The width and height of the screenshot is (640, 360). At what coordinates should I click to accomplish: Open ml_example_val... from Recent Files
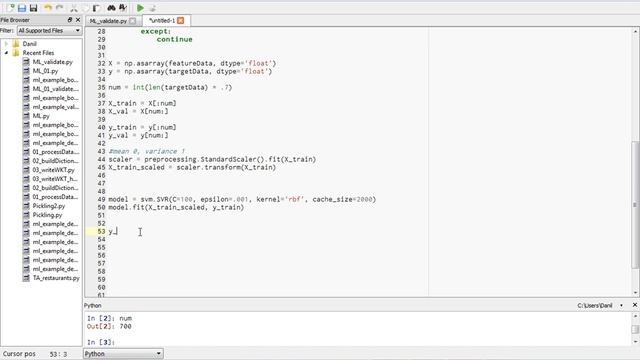pyautogui.click(x=56, y=107)
